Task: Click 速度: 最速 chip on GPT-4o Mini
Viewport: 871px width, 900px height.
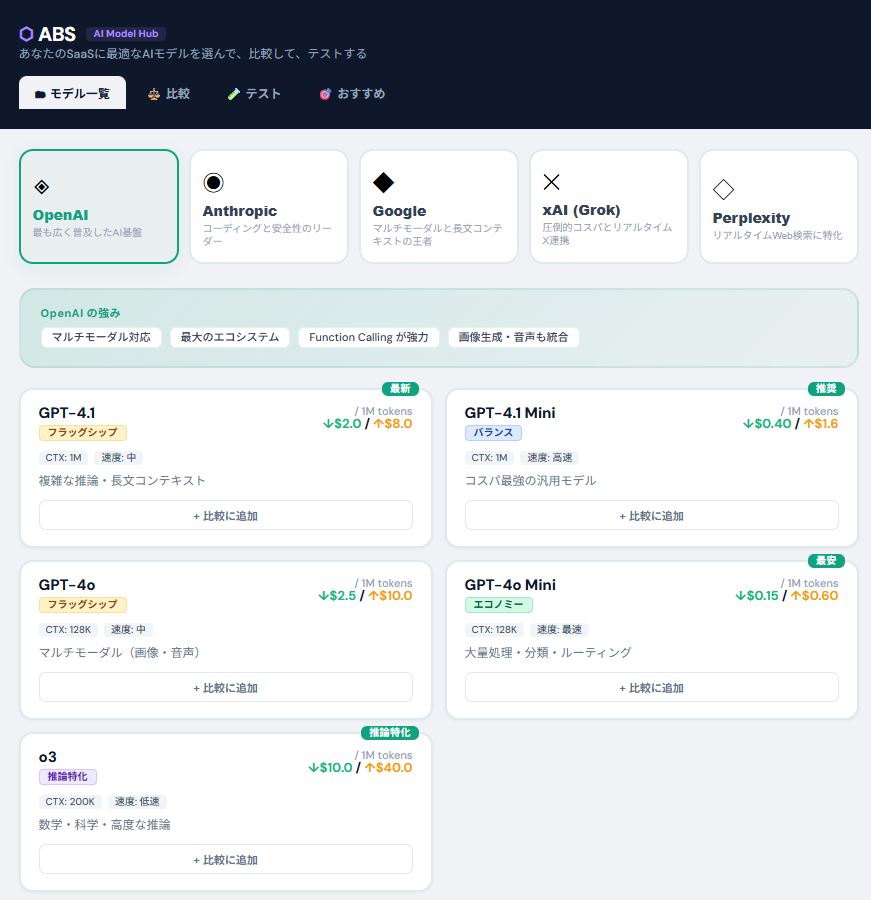Action: click(559, 630)
